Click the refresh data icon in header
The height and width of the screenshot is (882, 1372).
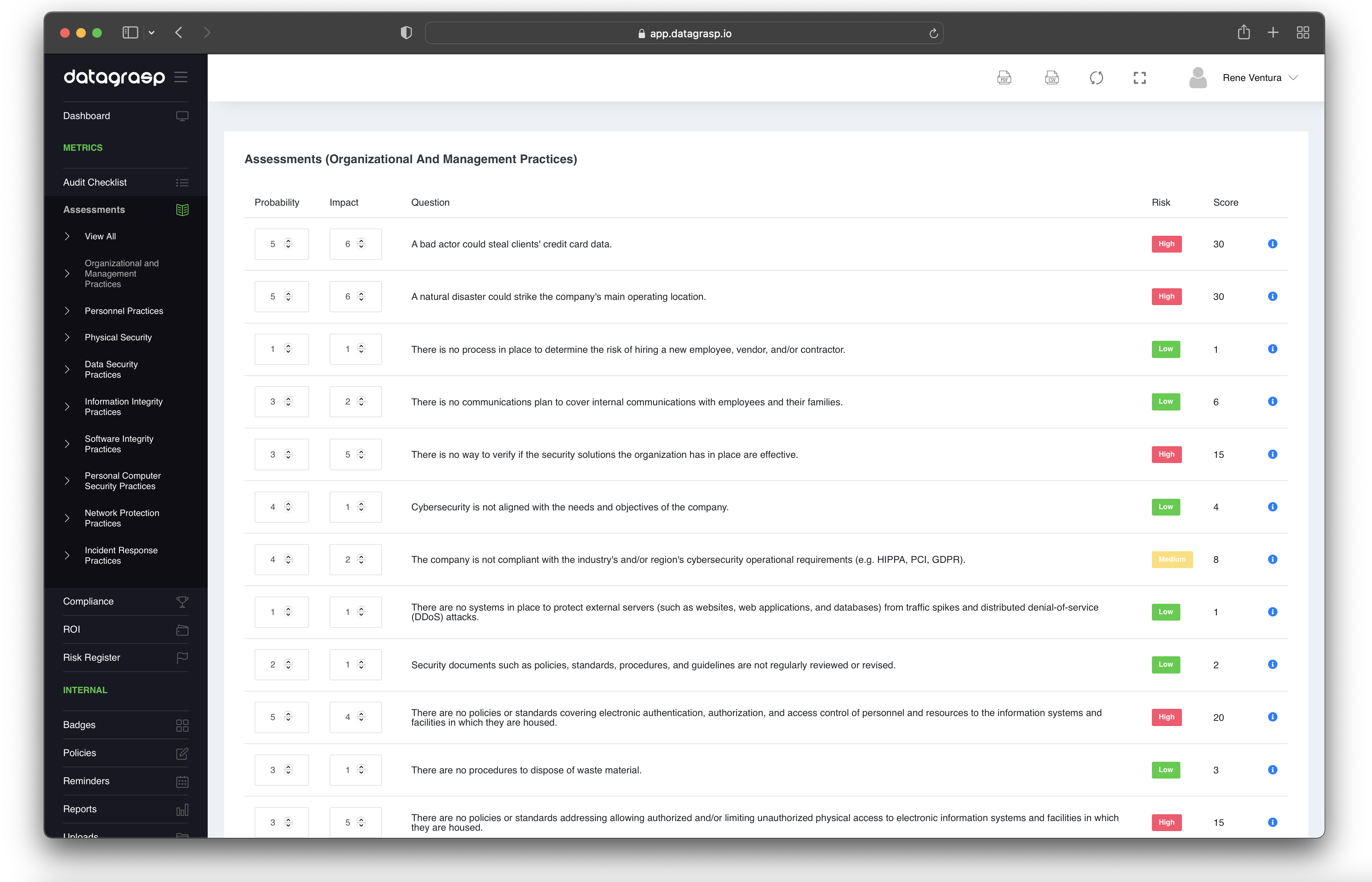point(1096,78)
